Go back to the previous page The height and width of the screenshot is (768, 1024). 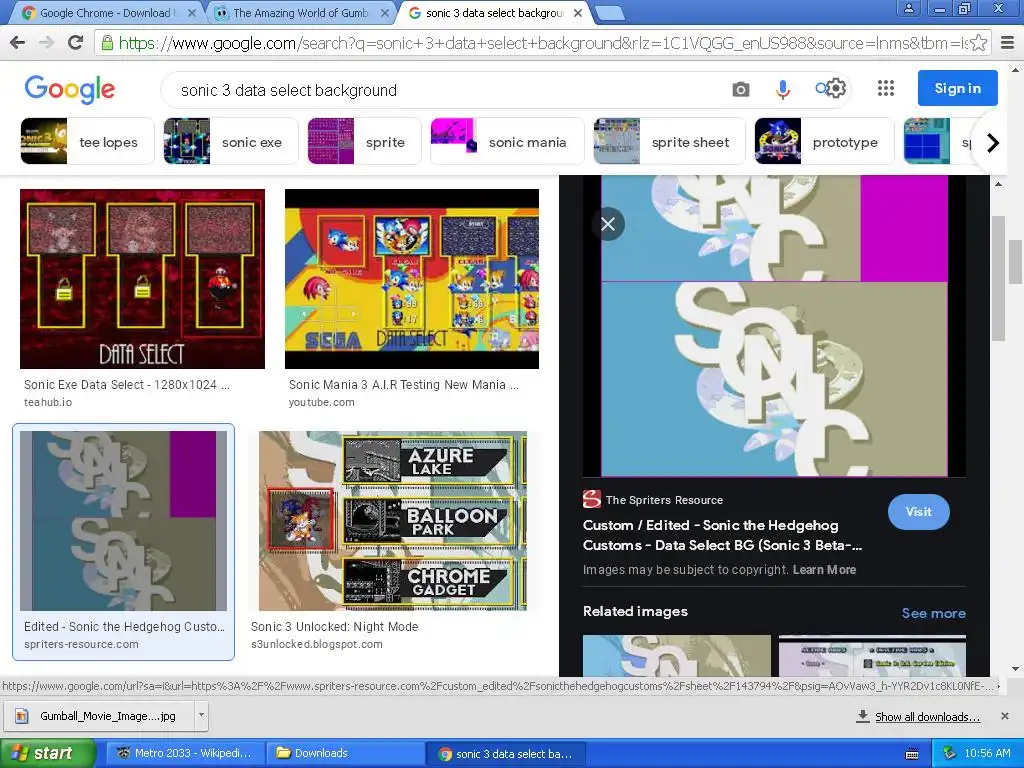point(18,43)
